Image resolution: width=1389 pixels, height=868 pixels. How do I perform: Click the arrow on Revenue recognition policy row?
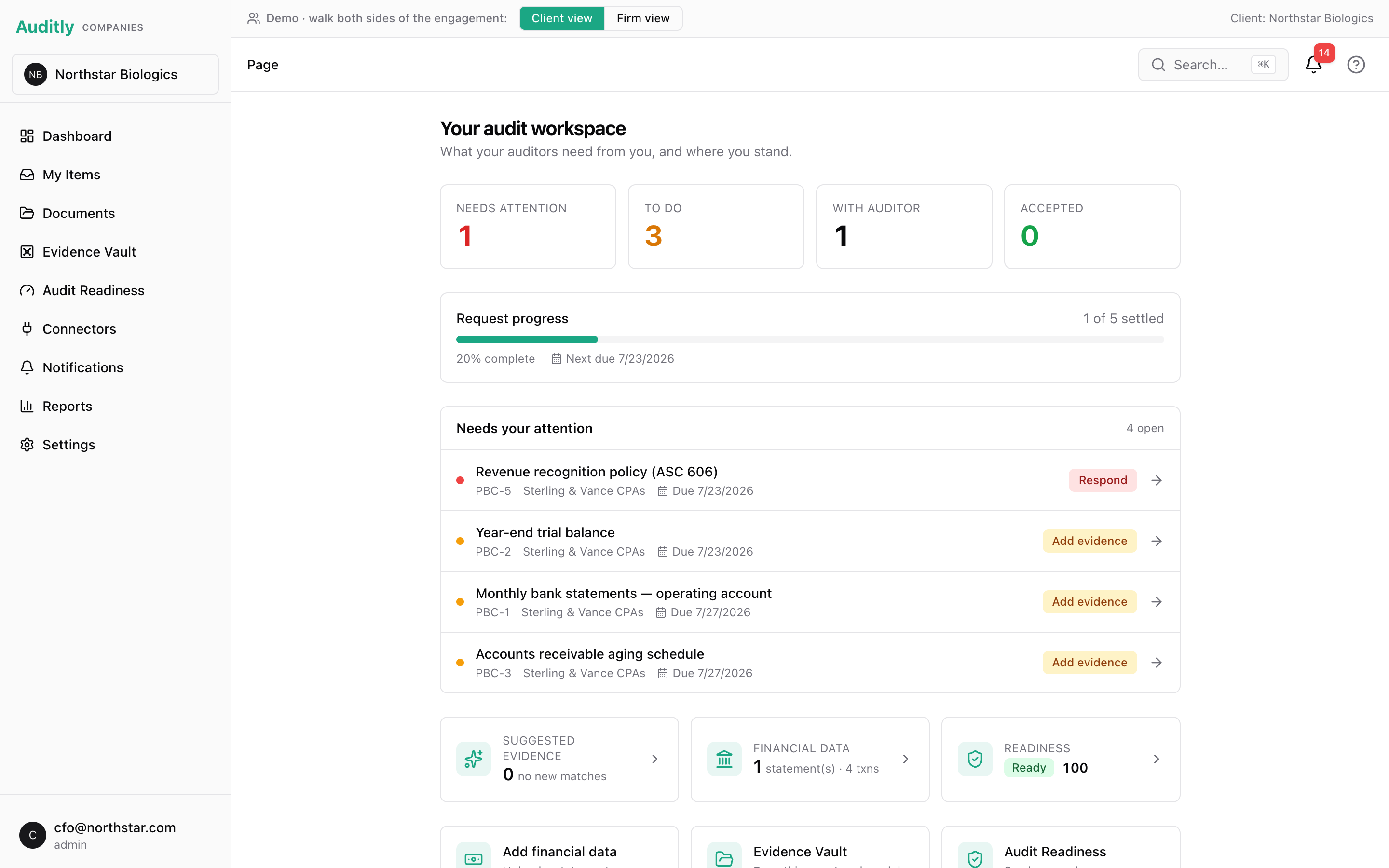pyautogui.click(x=1157, y=480)
